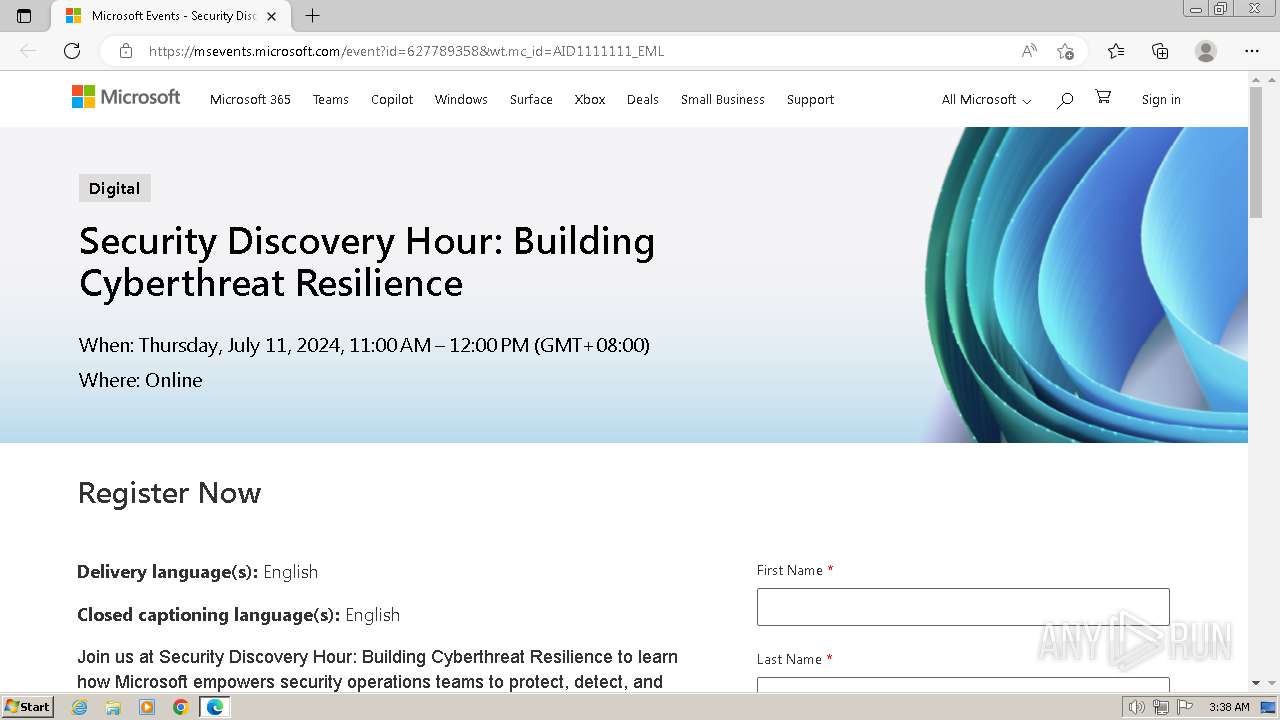This screenshot has height=720, width=1280.
Task: Click the Action Center flag icon
Action: [1185, 707]
